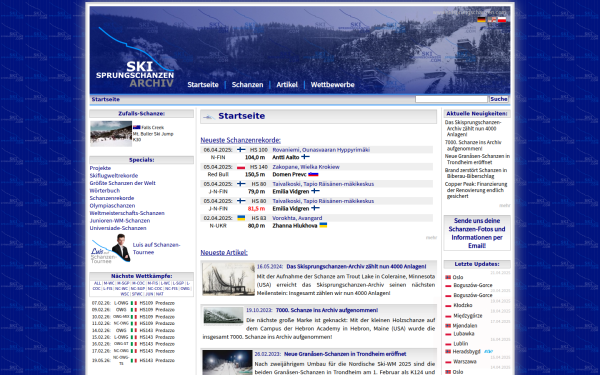Screen dimensions: 600x375
Task: Open the Olympiaschanzen link
Action: coord(112,205)
